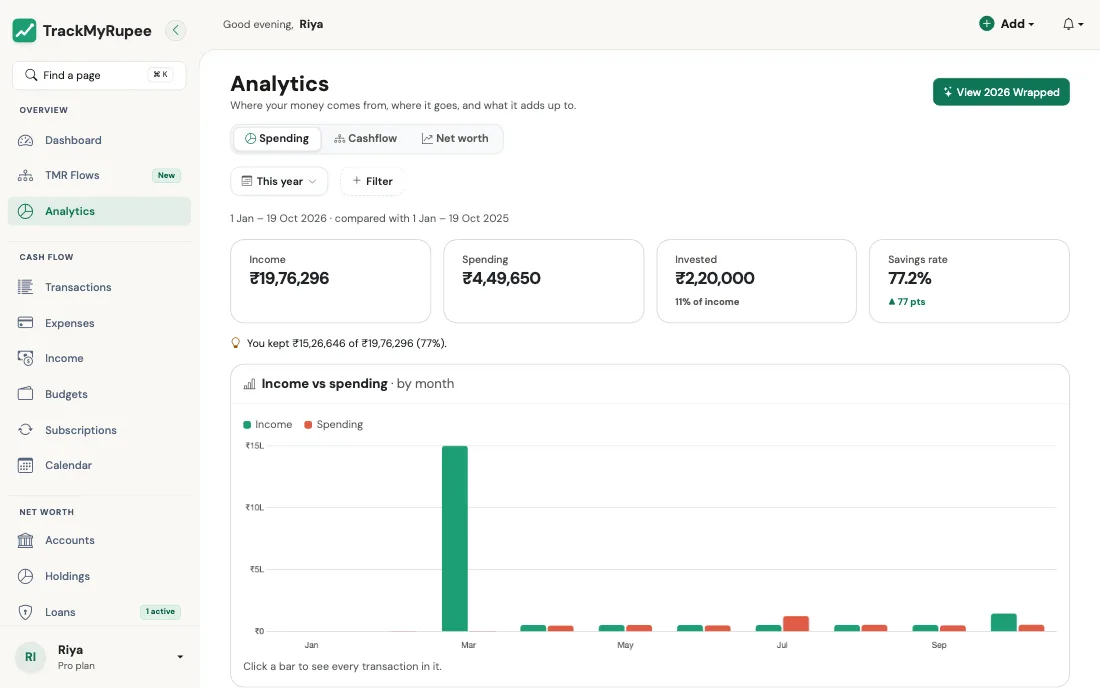Click the 1 active badge beside Loans
Screen dimensions: 1100x688
[161, 612]
